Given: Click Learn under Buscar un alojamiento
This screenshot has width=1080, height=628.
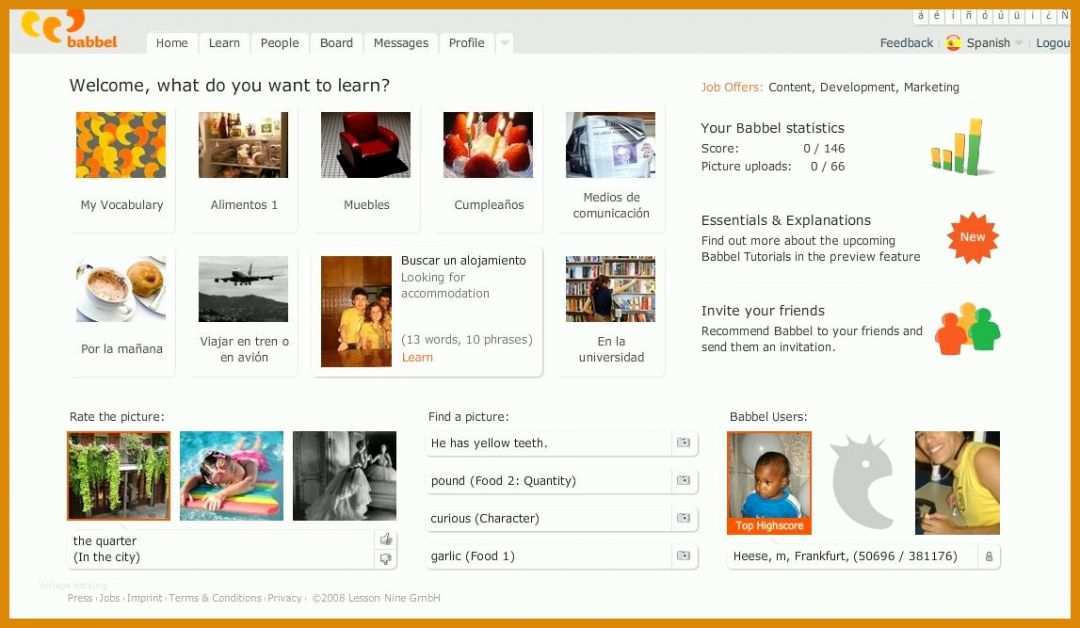Looking at the screenshot, I should click(x=417, y=357).
